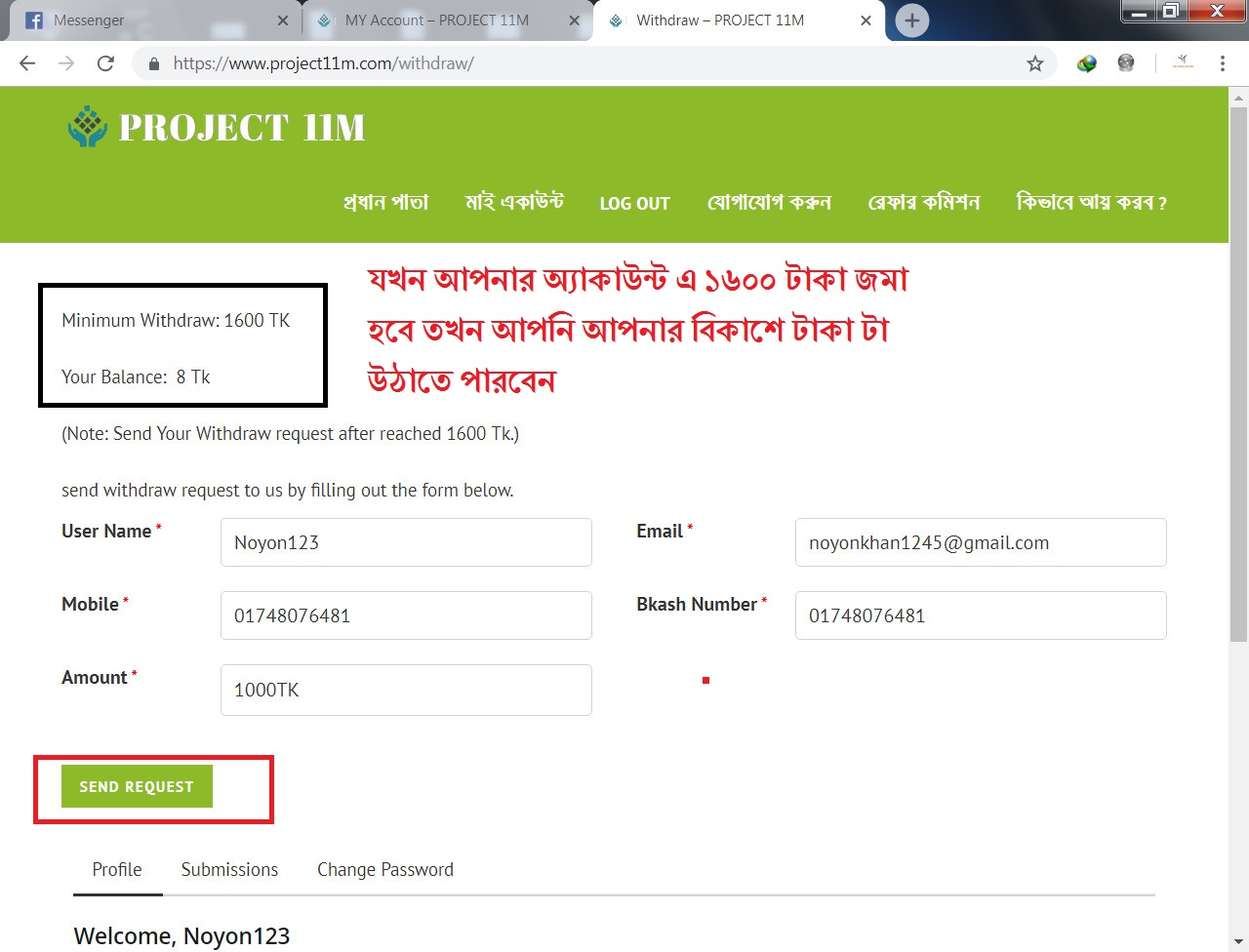Click the 'Minimum Withdraw: 1600 TK' text
This screenshot has width=1249, height=952.
point(176,320)
